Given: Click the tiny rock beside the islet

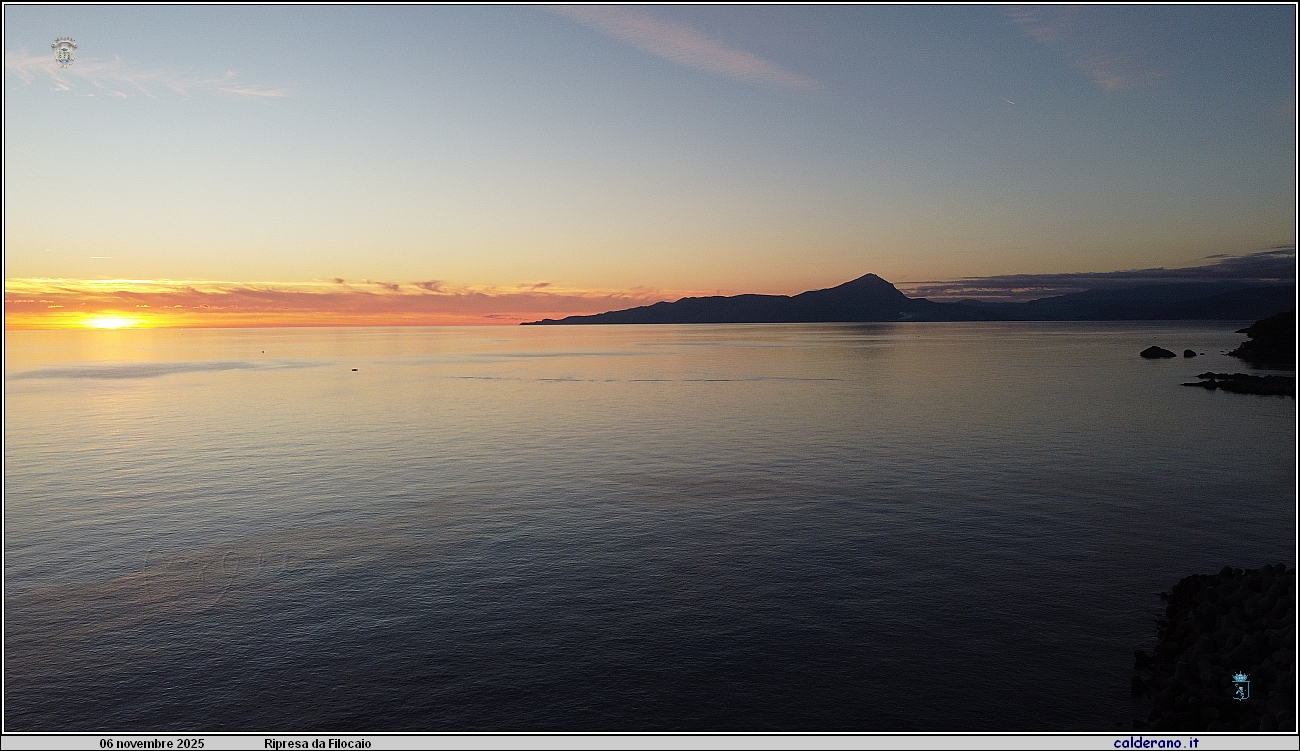Looking at the screenshot, I should (x=1189, y=353).
